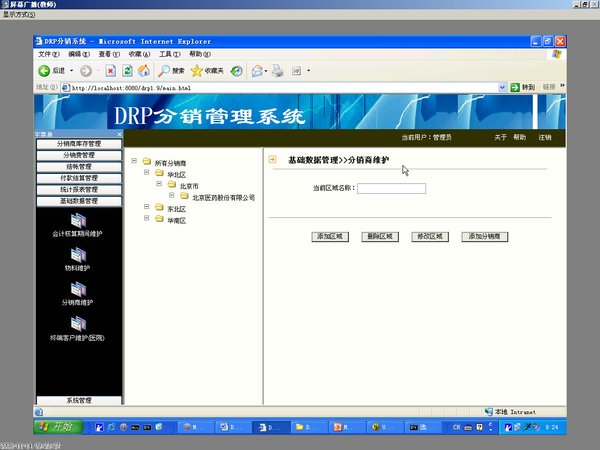The width and height of the screenshot is (600, 450).
Task: Open the 收藏(A) menu
Action: click(x=139, y=54)
